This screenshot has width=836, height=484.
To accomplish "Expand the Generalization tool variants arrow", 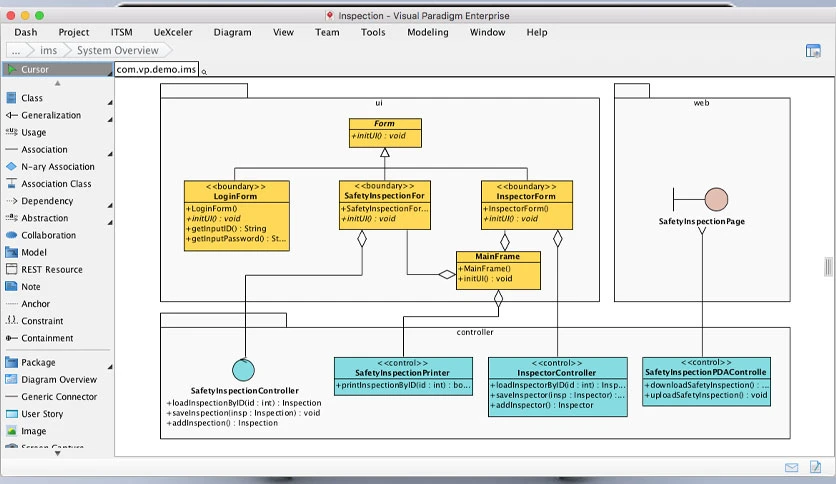I will 110,119.
